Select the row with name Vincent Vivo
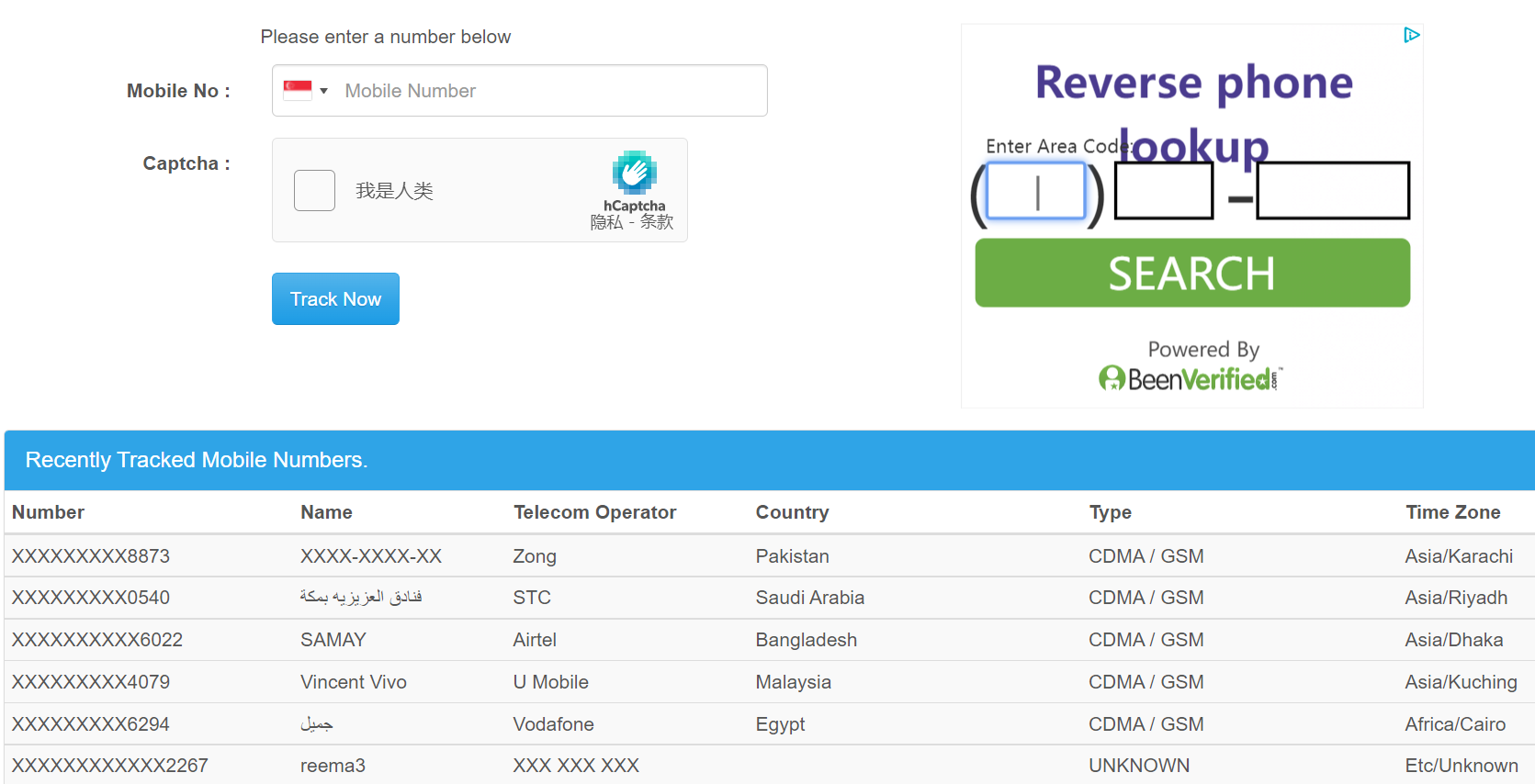Screen dimensions: 1535x784 pos(354,682)
